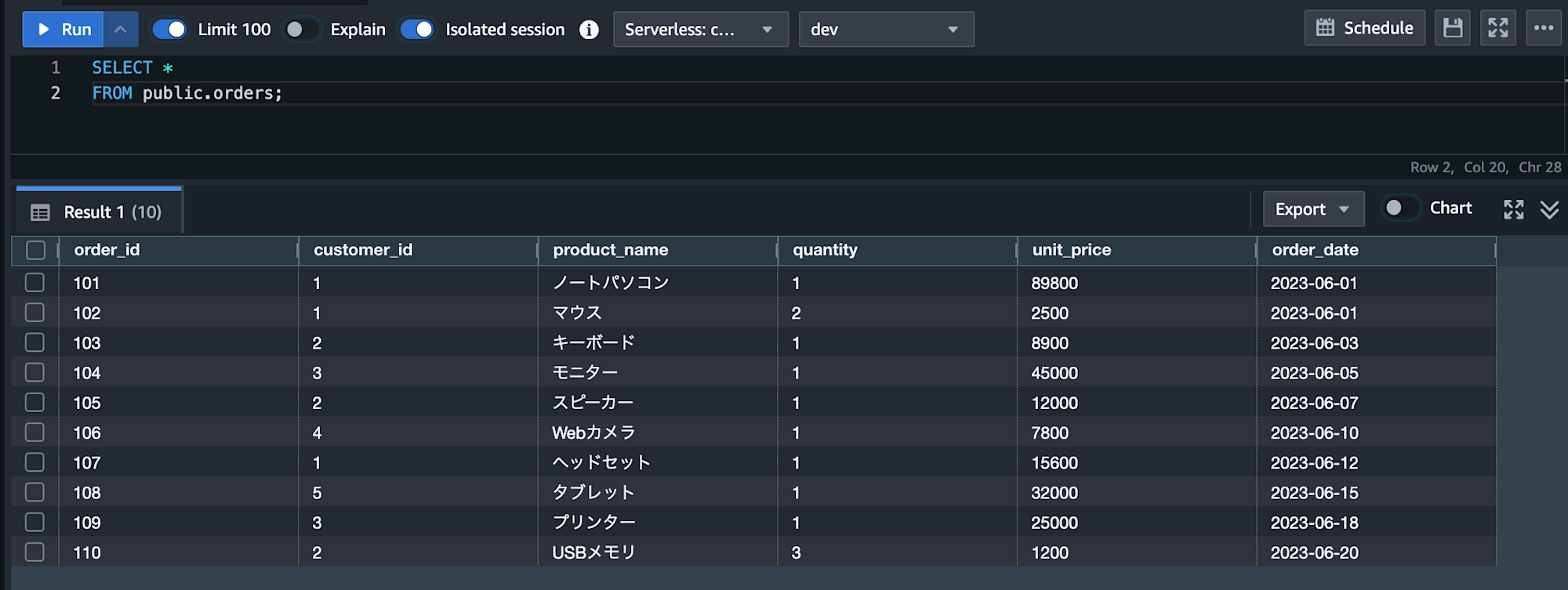Click the unit_price column header
1568x590 pixels.
pyautogui.click(x=1071, y=250)
